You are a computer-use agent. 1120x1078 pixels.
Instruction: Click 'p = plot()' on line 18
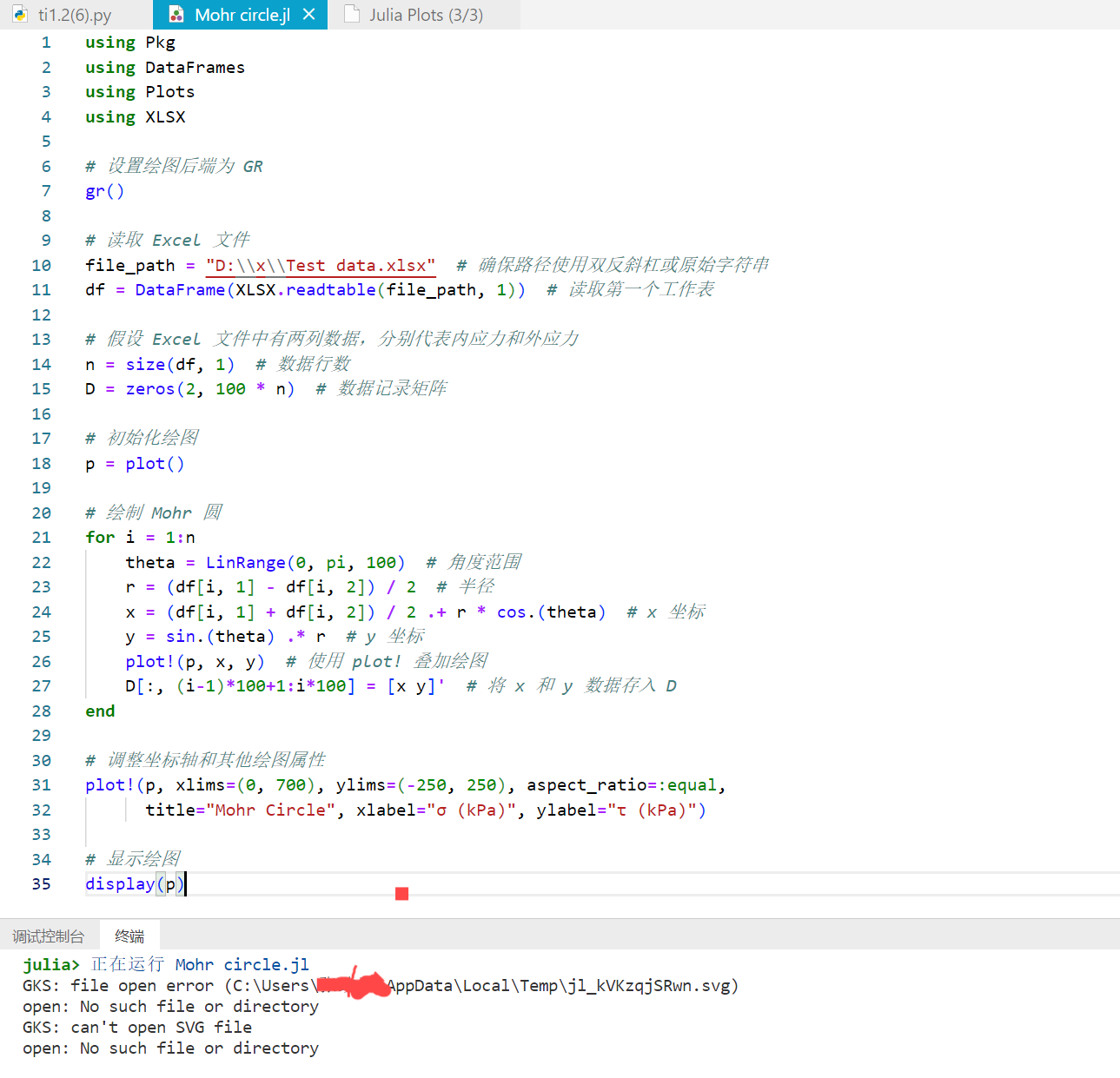135,464
